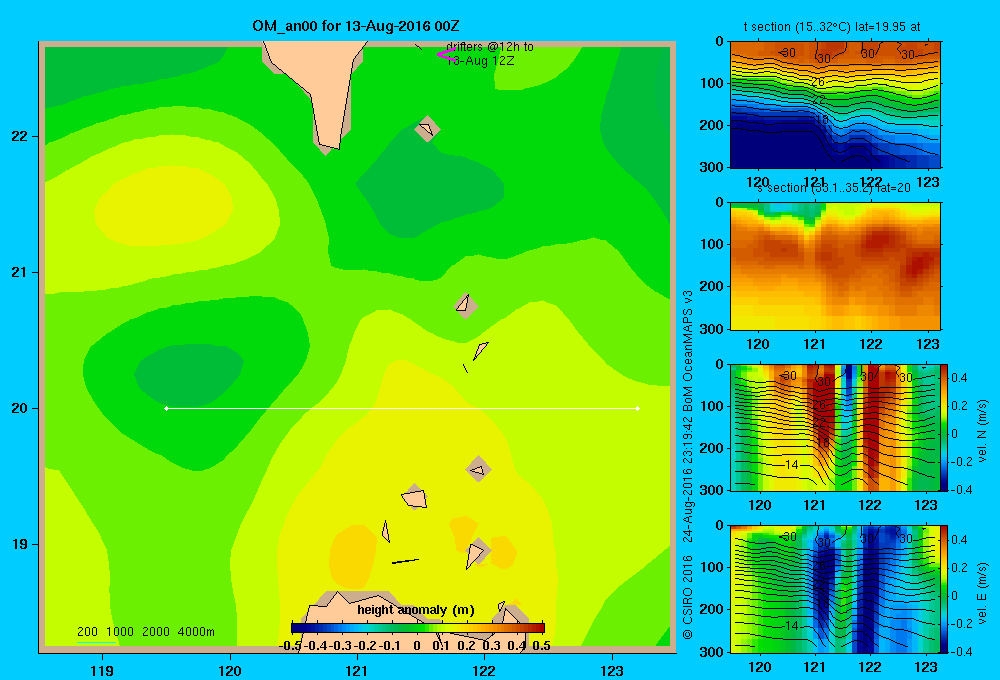Click longitude label 119 on main map
1000x680 pixels.
click(102, 670)
